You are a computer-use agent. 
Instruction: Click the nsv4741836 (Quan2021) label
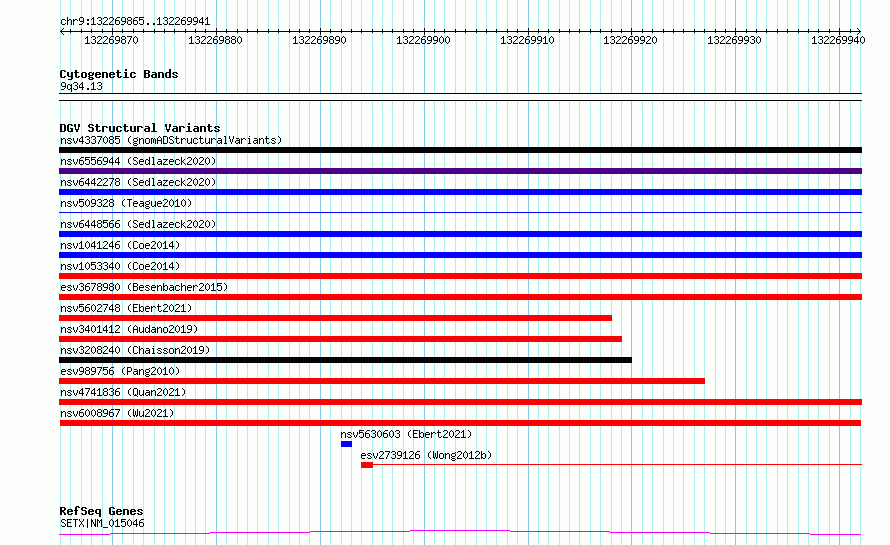[x=123, y=392]
